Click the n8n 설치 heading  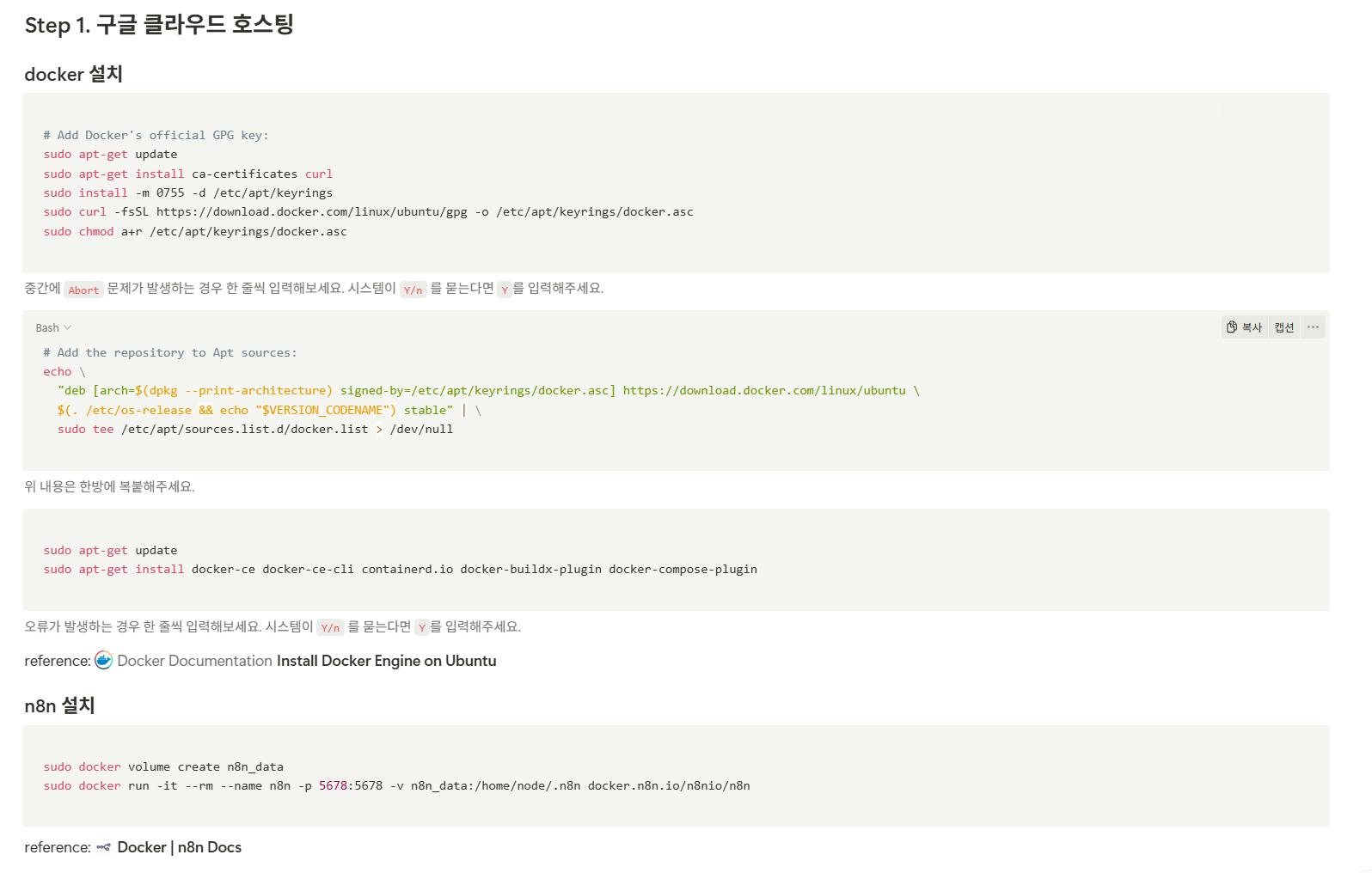coord(59,705)
